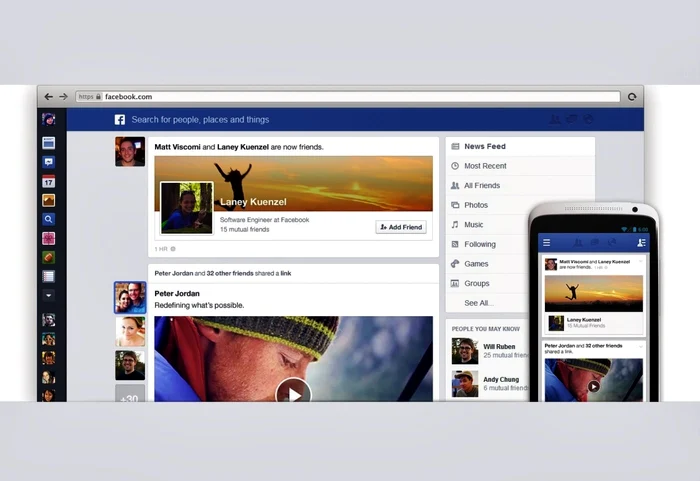Select Music in the feed menu
The image size is (700, 481).
(x=488, y=225)
